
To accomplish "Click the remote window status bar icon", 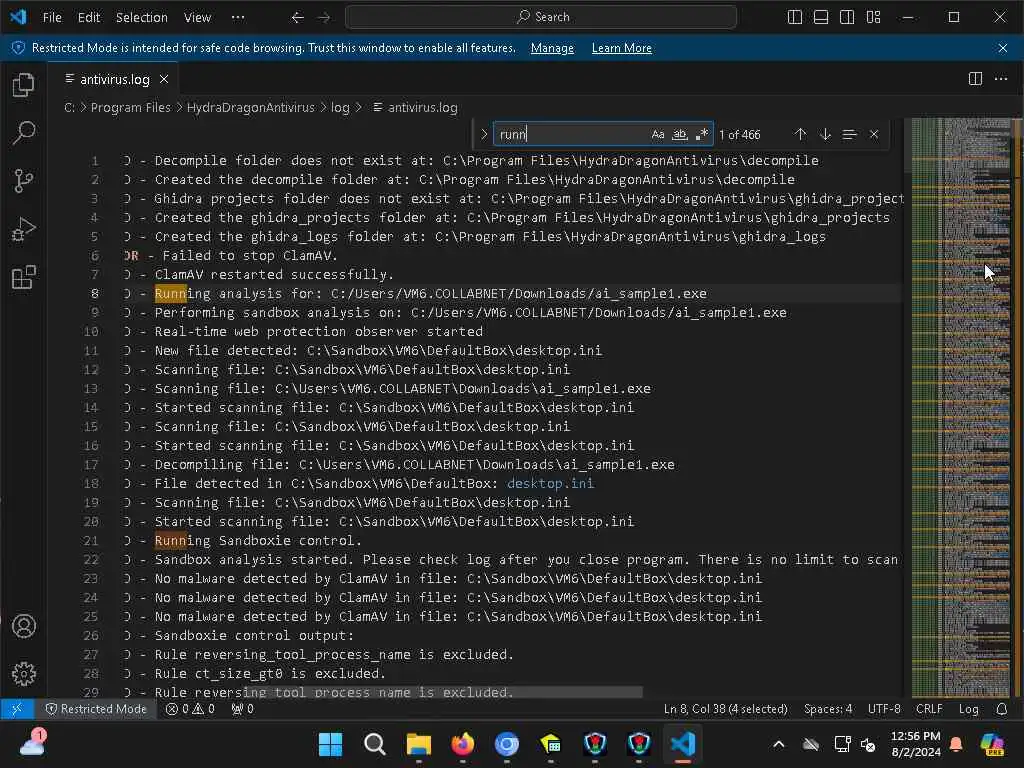I will coord(17,709).
